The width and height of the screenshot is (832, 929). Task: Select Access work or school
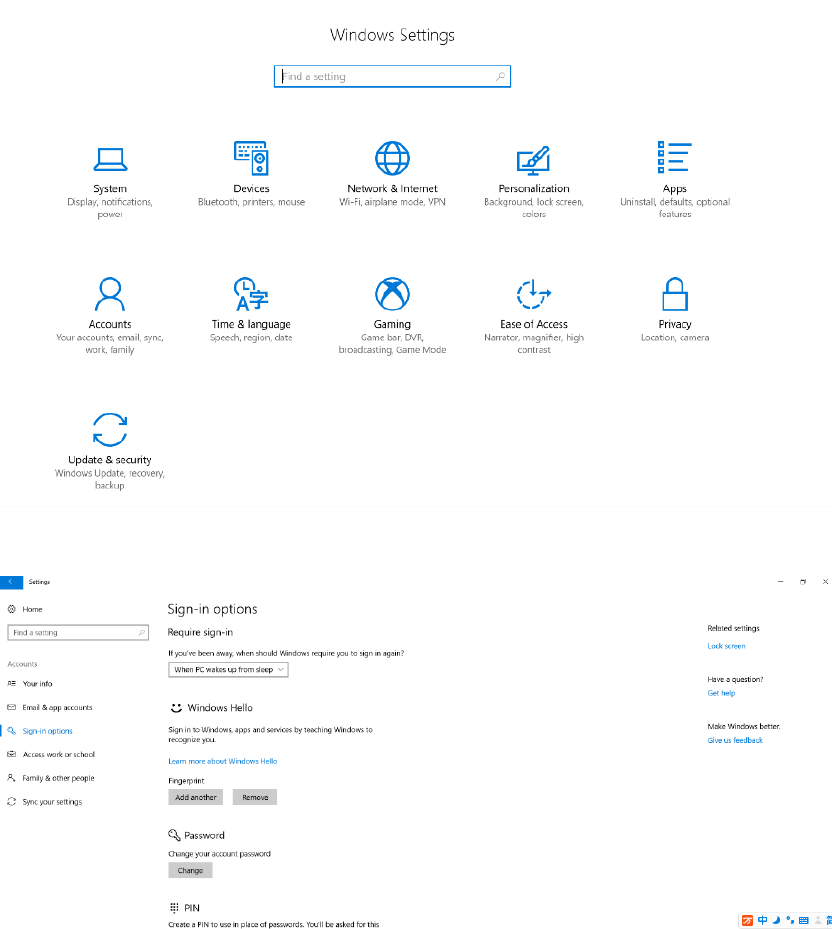51,754
